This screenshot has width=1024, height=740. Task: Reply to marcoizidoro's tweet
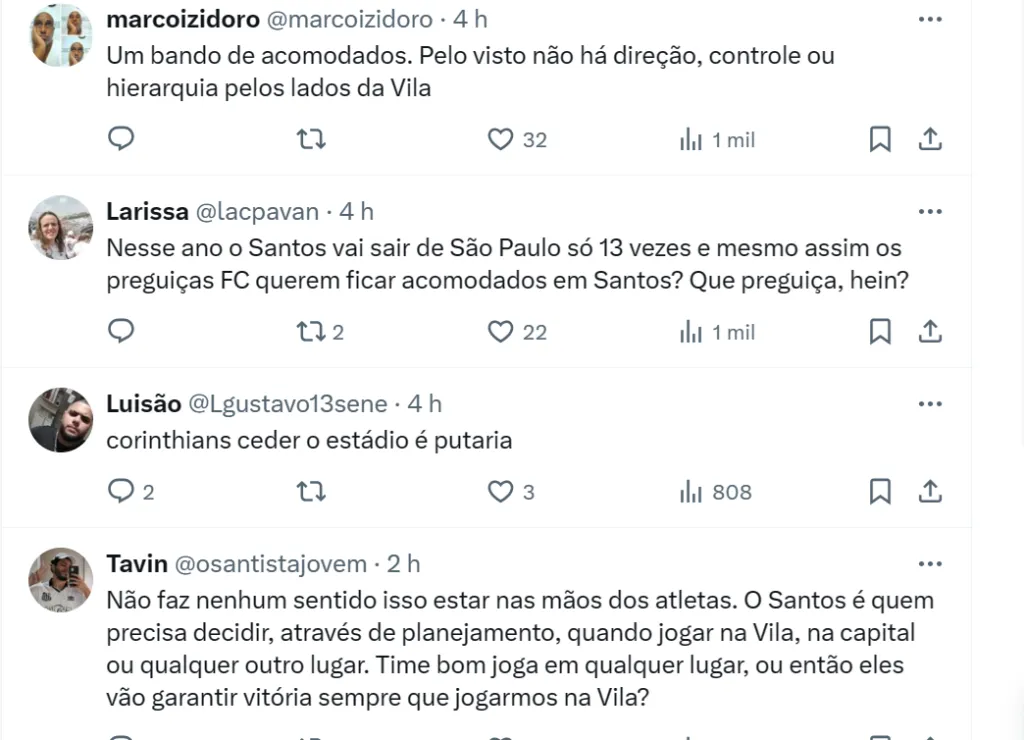(x=121, y=139)
